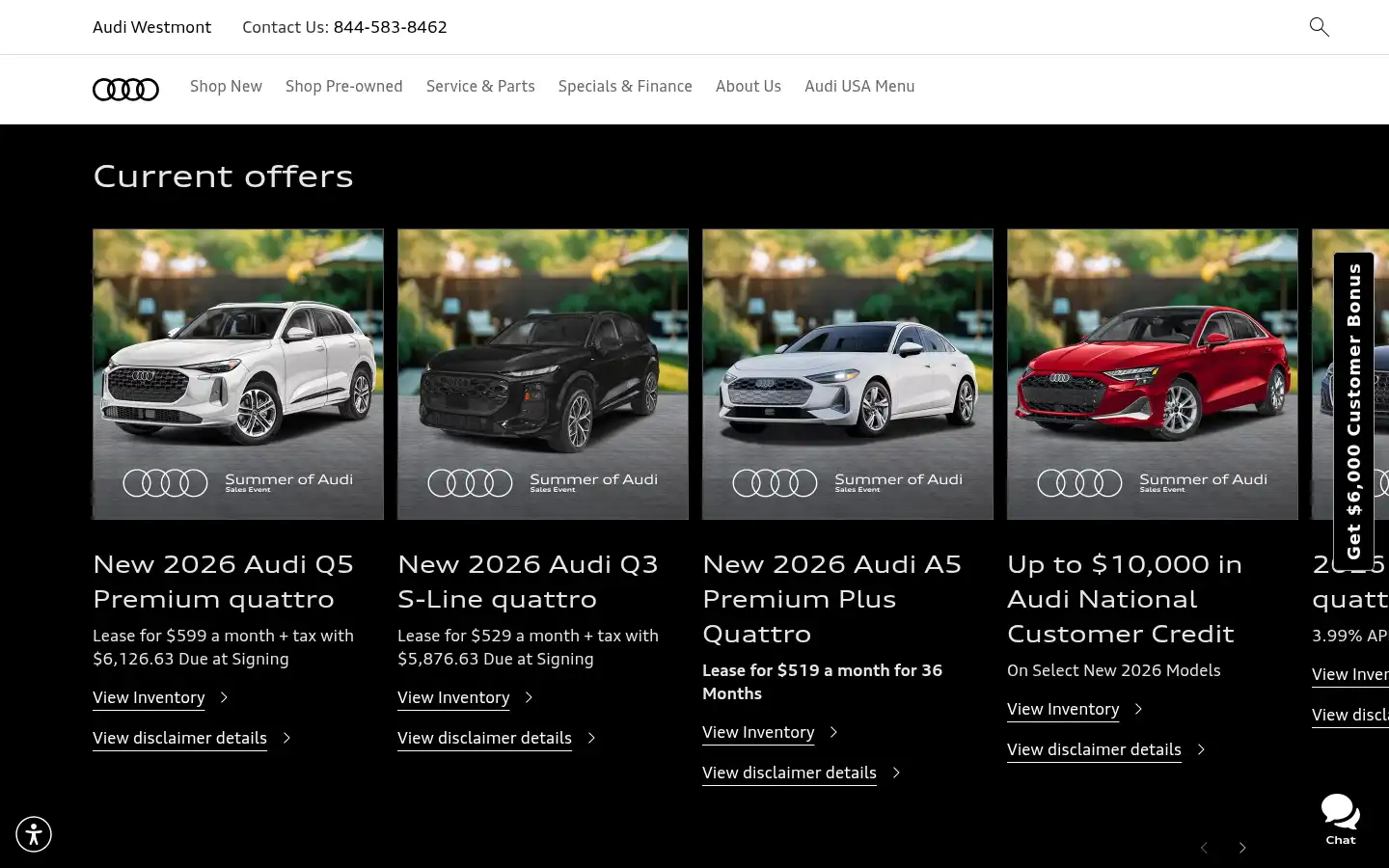This screenshot has height=868, width=1389.
Task: Click the Lease for $529 a month text
Action: [529, 647]
